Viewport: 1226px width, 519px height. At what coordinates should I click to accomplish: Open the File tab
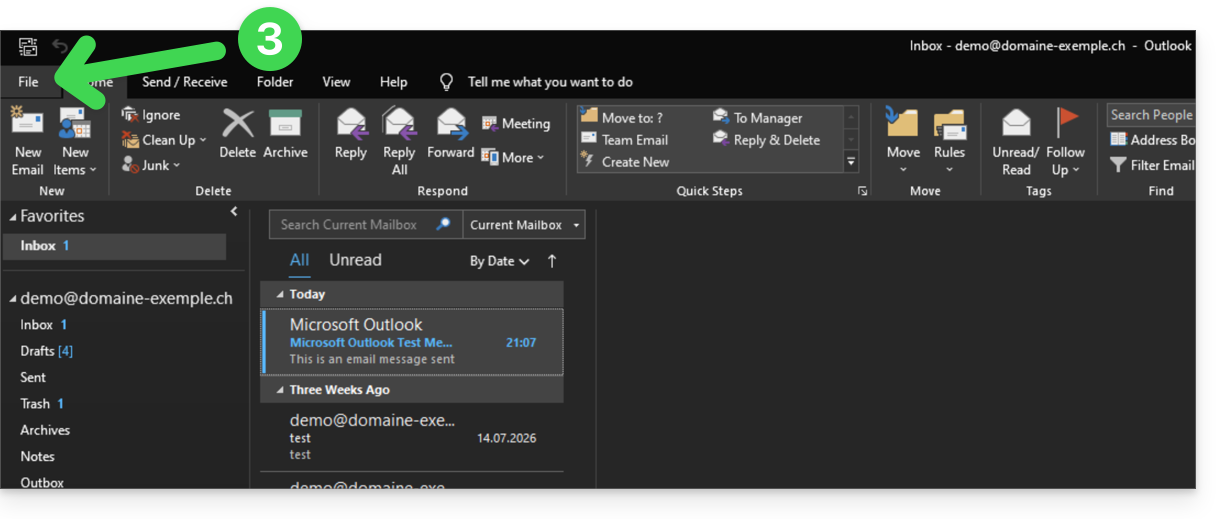click(x=28, y=82)
